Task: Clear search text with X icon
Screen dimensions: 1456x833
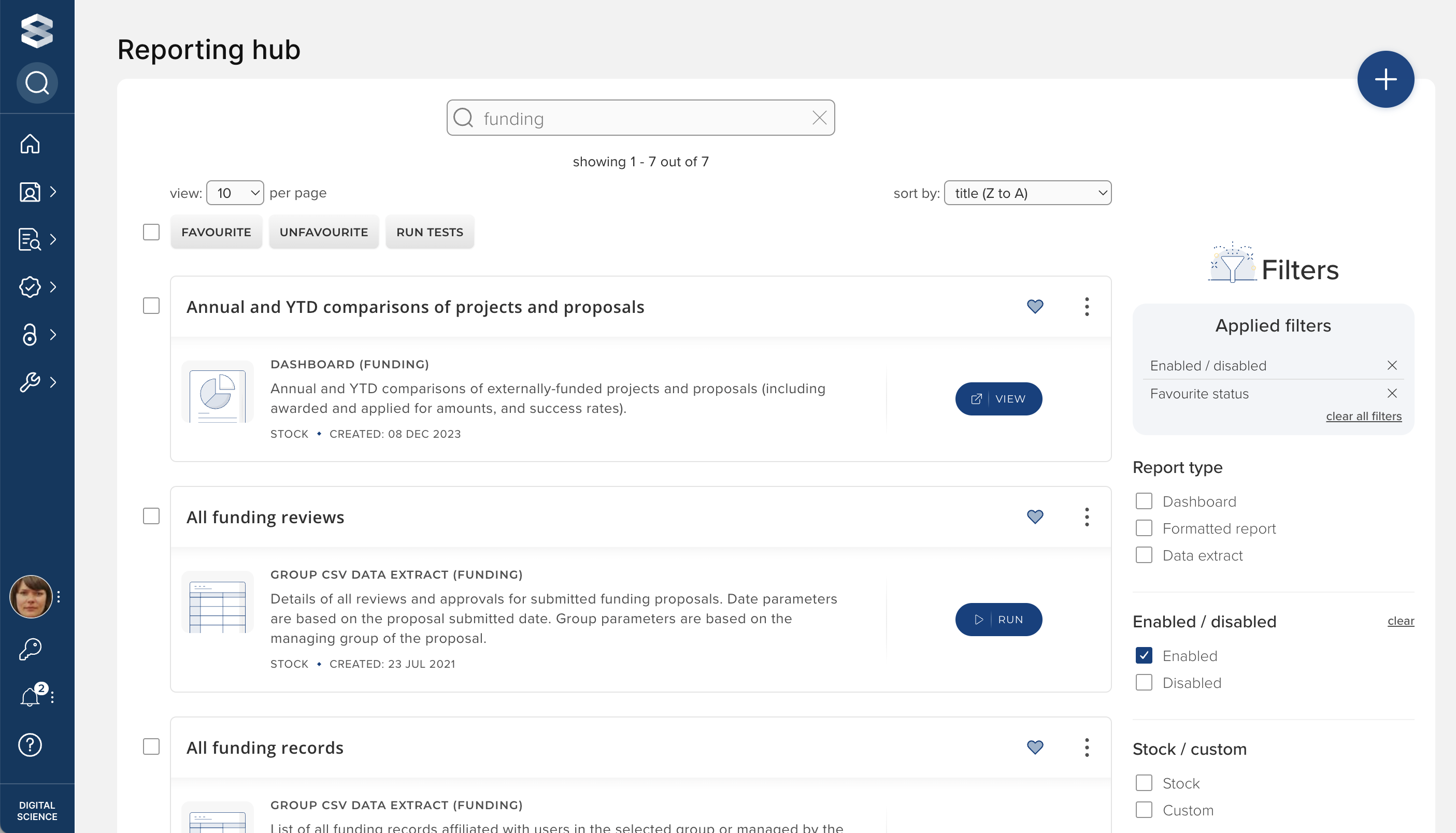Action: click(819, 118)
